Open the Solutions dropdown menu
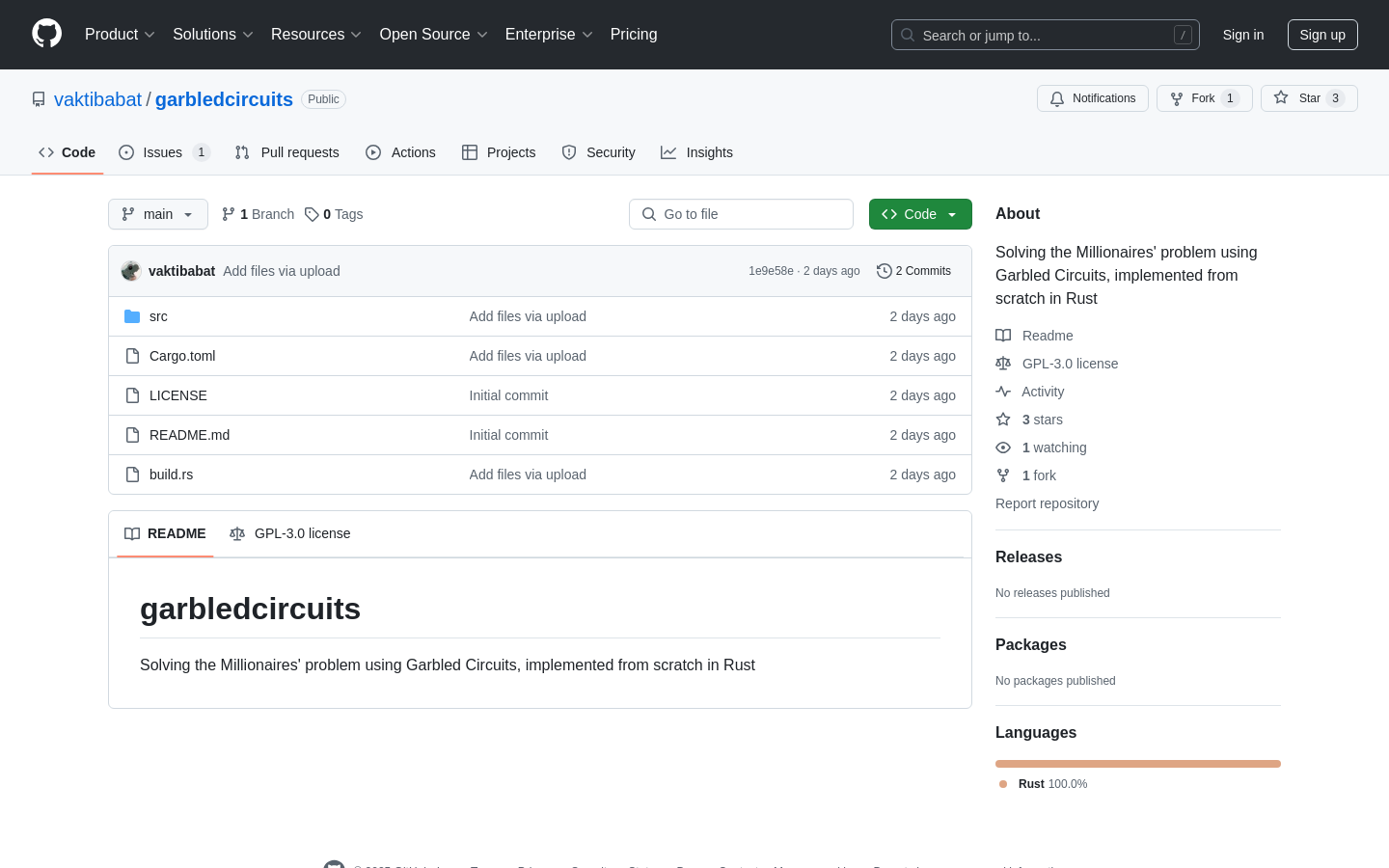Viewport: 1389px width, 868px height. point(213,34)
